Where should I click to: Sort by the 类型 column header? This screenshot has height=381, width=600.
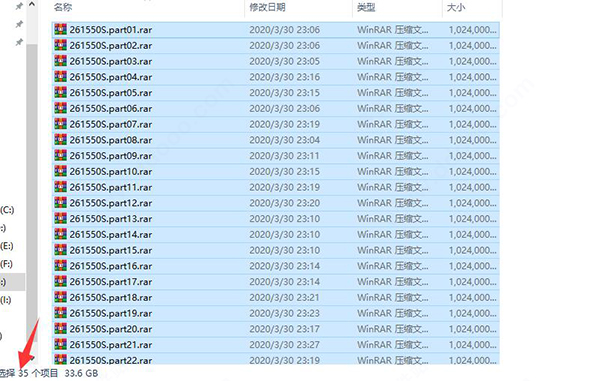point(366,7)
